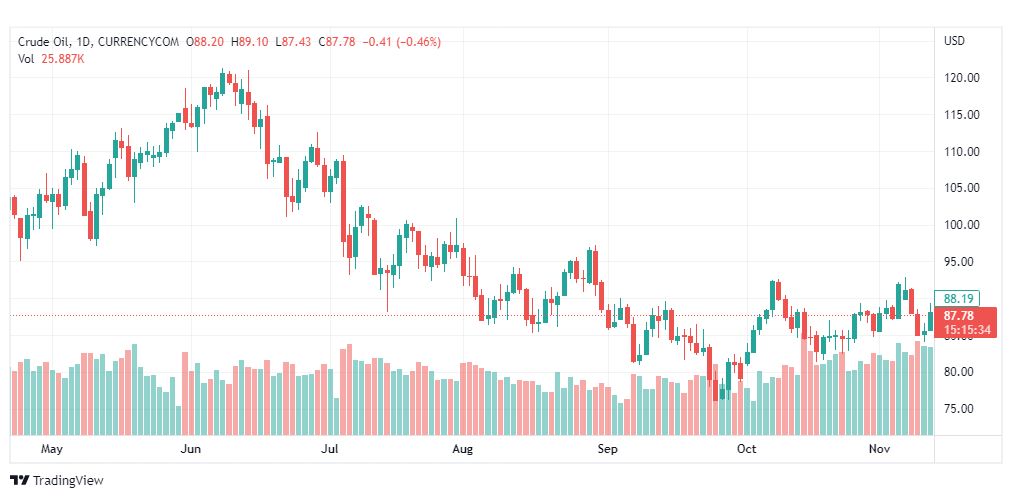
Task: Click the volume value 25.887K
Action: tap(62, 59)
